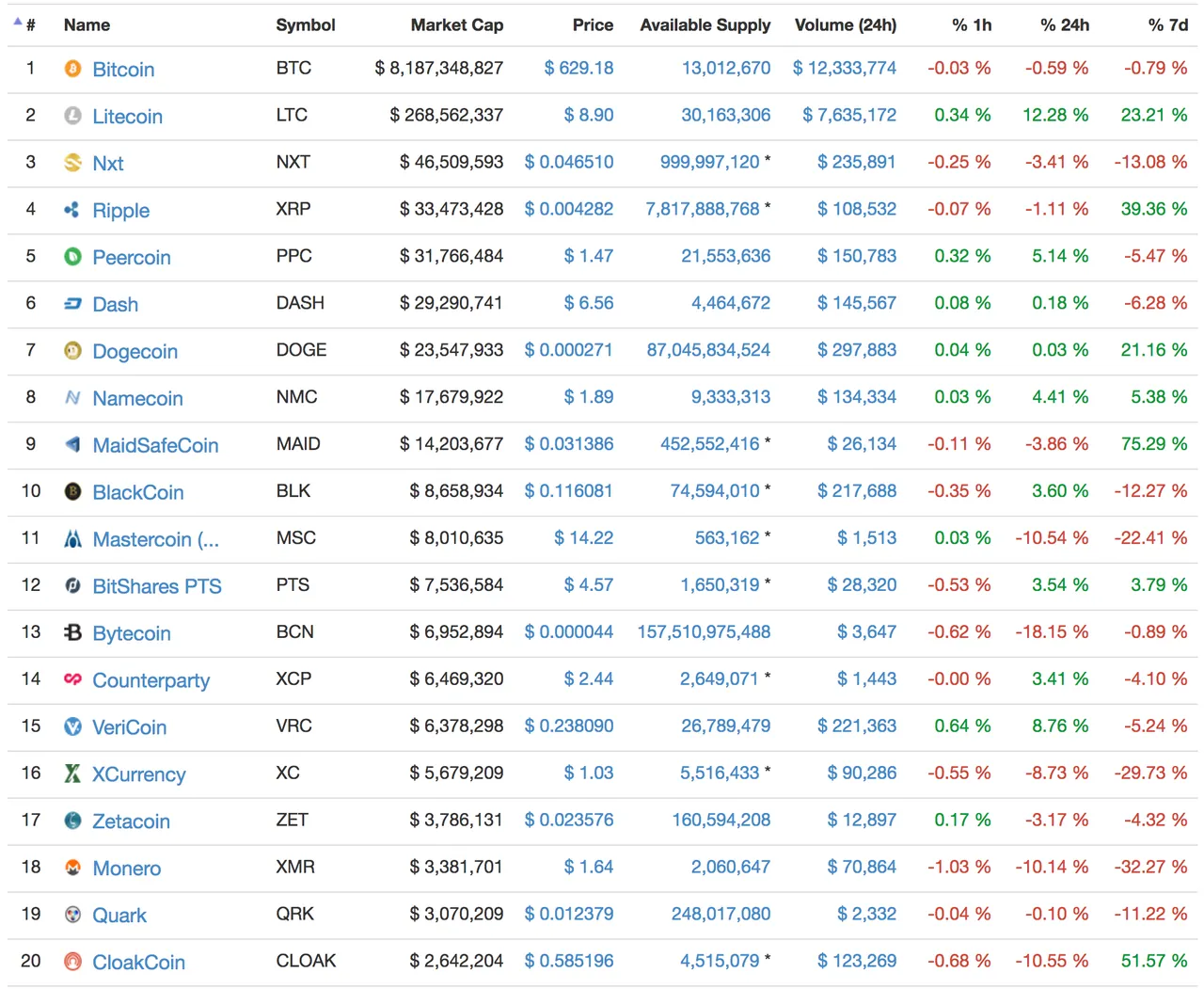1204x989 pixels.
Task: Click the CloakCoin logo icon
Action: coord(72,962)
